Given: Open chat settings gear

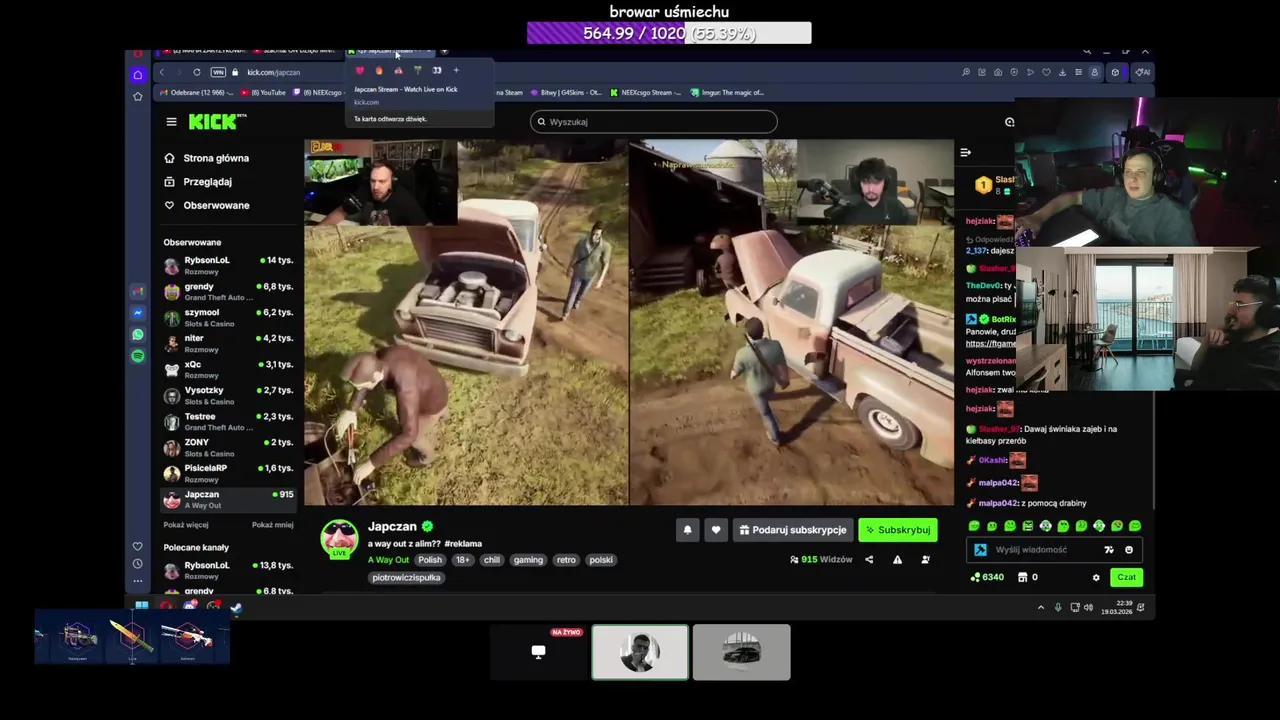Looking at the screenshot, I should (x=1096, y=577).
